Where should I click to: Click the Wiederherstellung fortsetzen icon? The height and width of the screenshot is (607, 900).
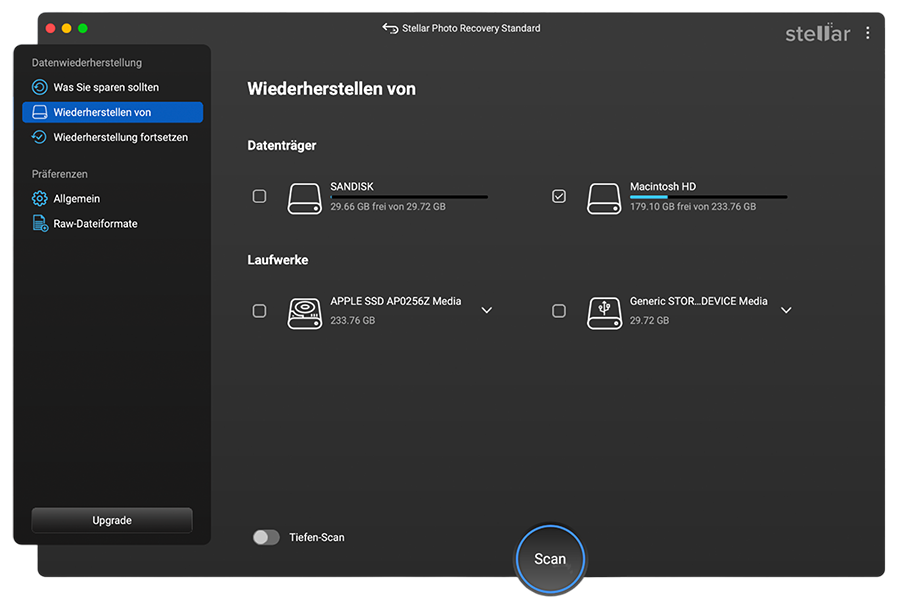38,137
